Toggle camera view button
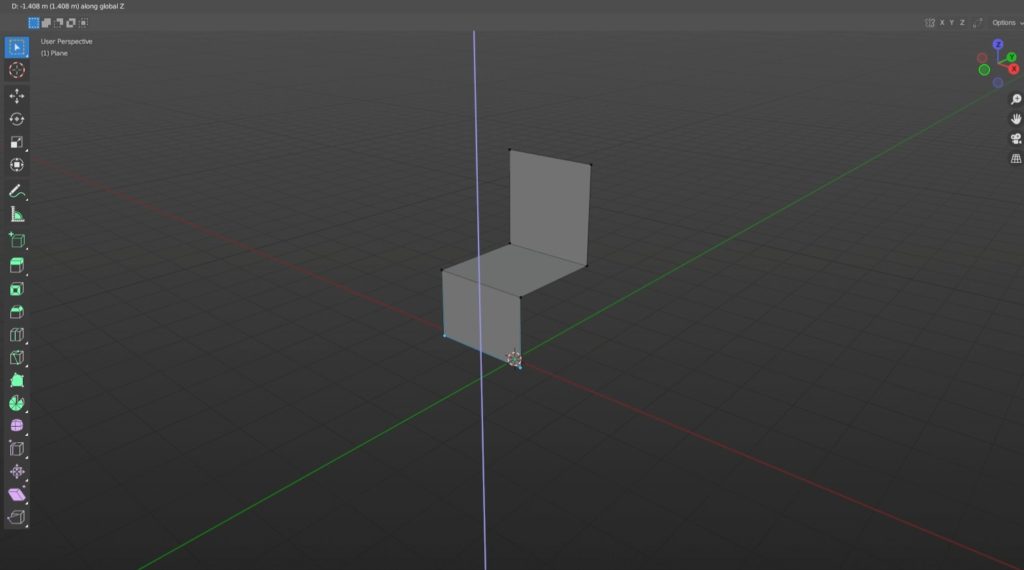The image size is (1024, 570). (1016, 138)
